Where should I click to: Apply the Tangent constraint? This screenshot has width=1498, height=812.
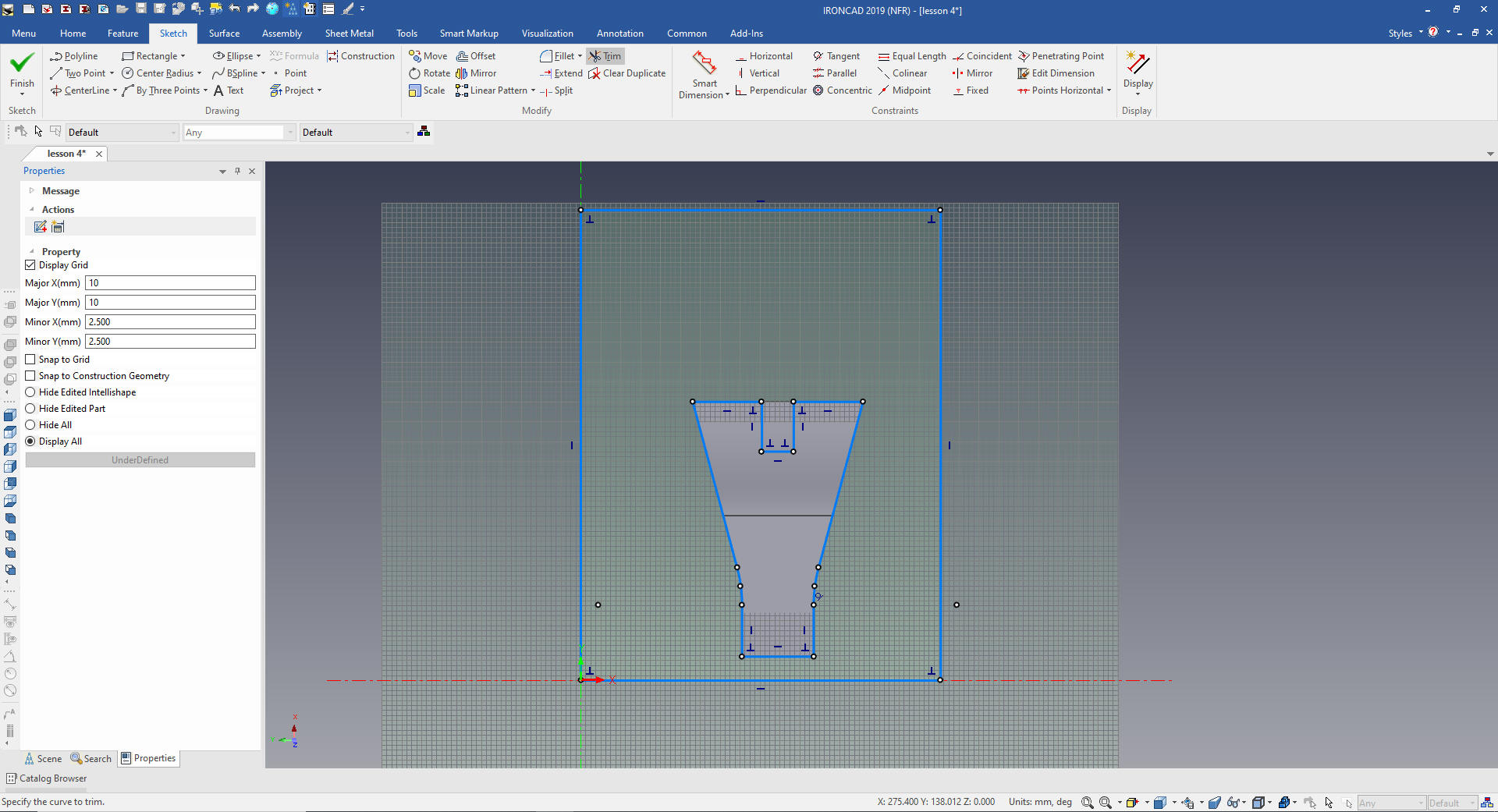pos(836,56)
